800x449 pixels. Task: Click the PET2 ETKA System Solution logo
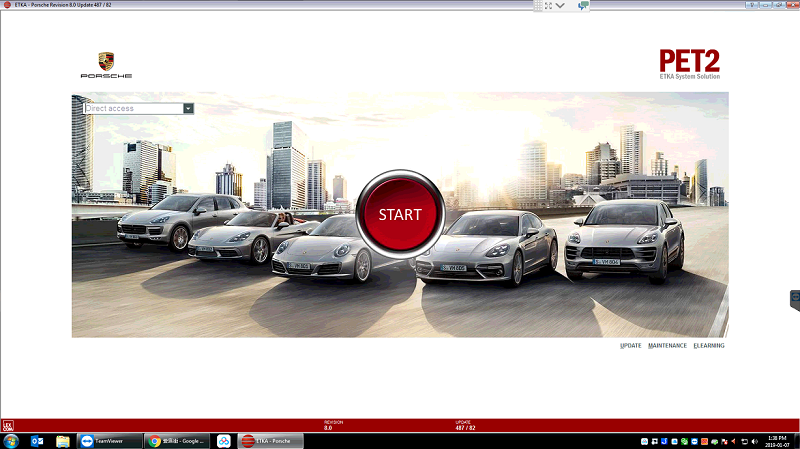[689, 64]
